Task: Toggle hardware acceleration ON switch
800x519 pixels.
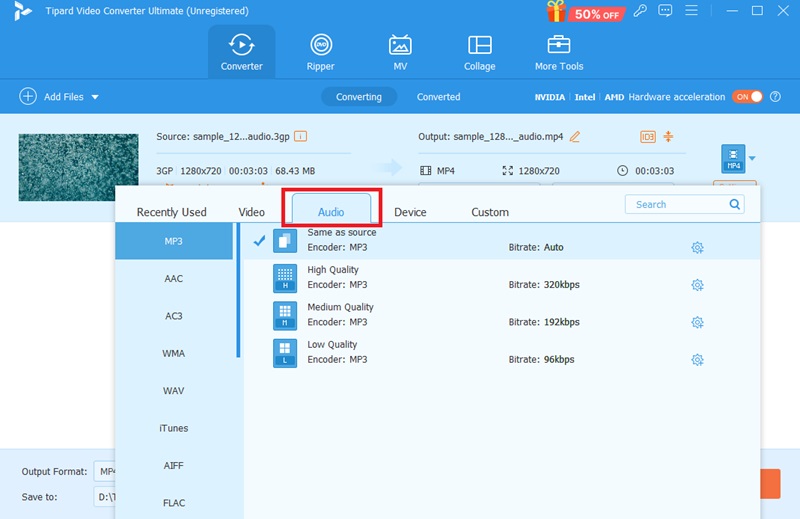Action: (747, 96)
